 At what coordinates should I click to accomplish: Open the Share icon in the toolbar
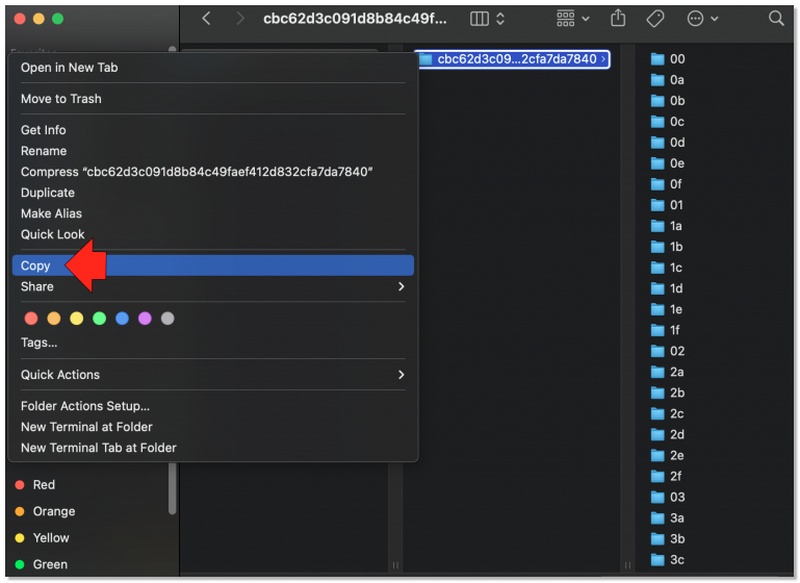pyautogui.click(x=618, y=18)
